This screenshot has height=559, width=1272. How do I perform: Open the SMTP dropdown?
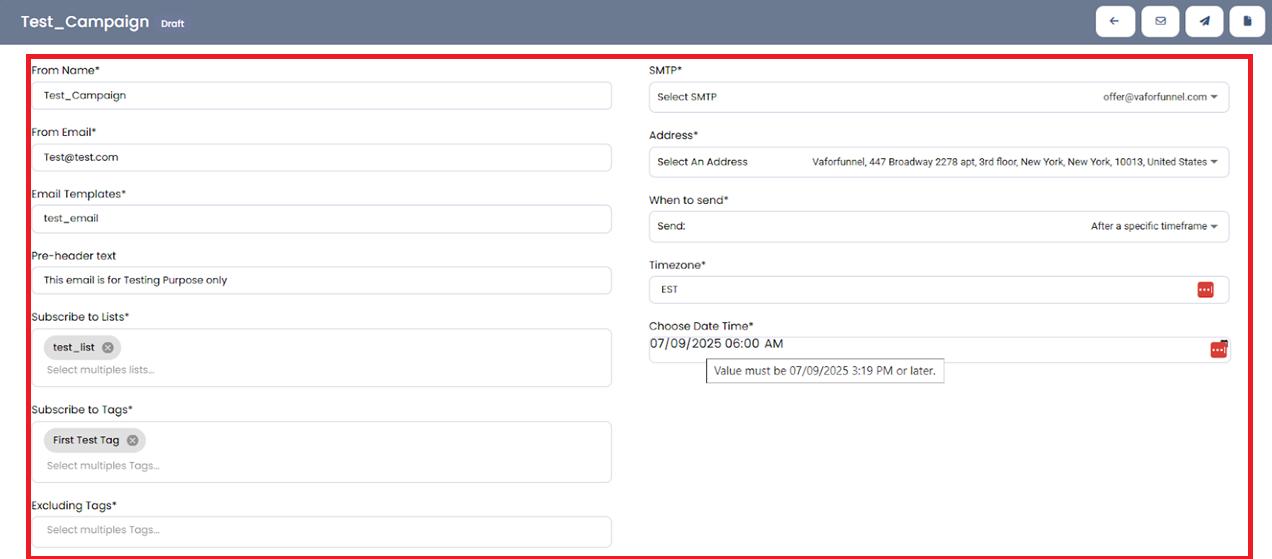point(939,97)
